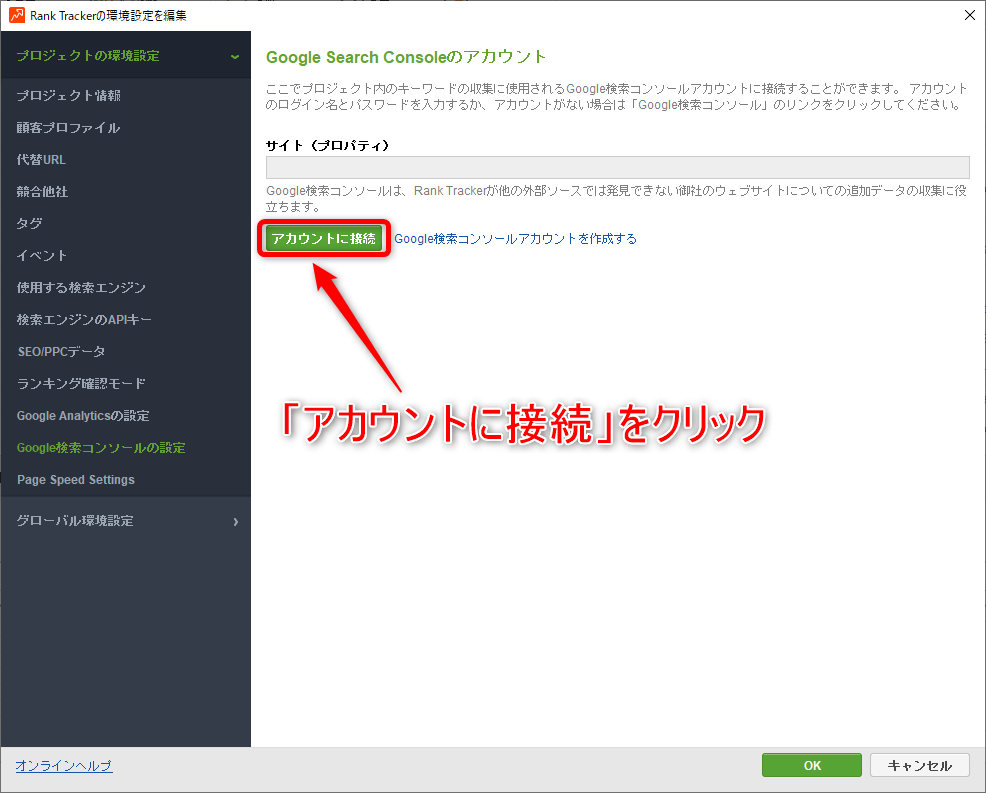Open 検索エンジンのAPIキー settings
The width and height of the screenshot is (986, 793).
[x=84, y=320]
